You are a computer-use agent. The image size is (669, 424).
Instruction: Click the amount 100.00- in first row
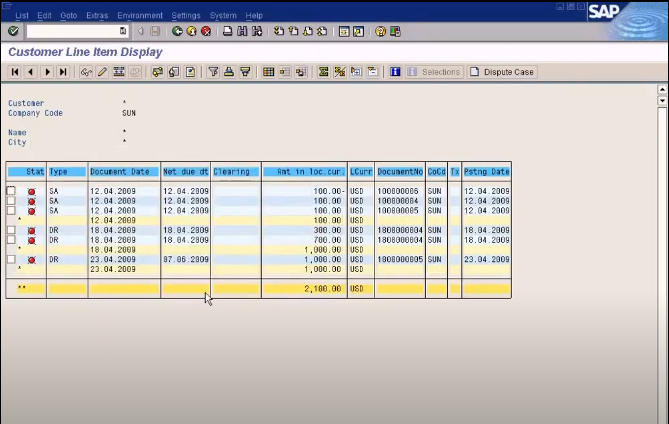coord(329,191)
